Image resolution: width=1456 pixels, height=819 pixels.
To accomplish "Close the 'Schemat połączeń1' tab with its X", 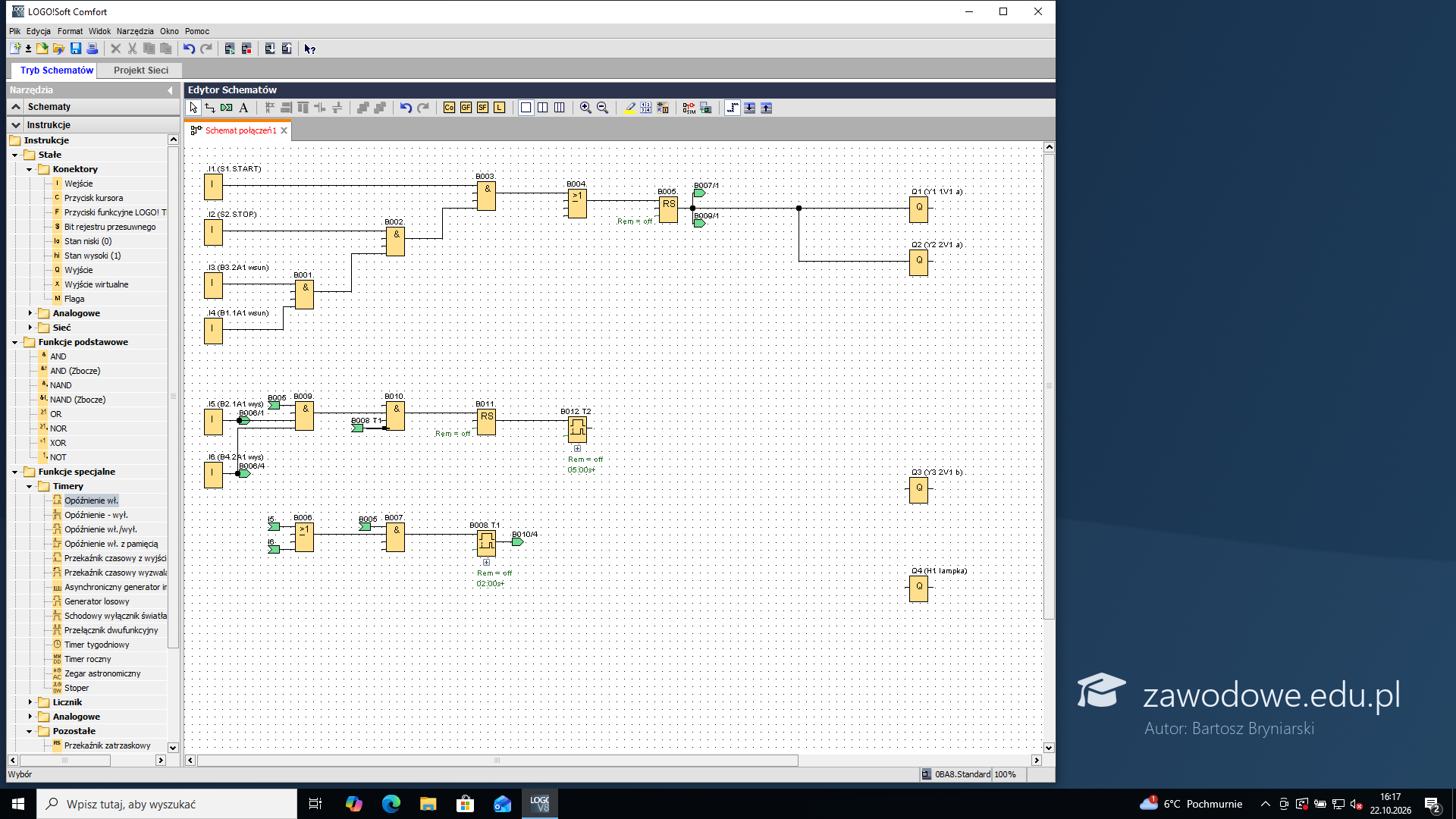I will coord(284,130).
